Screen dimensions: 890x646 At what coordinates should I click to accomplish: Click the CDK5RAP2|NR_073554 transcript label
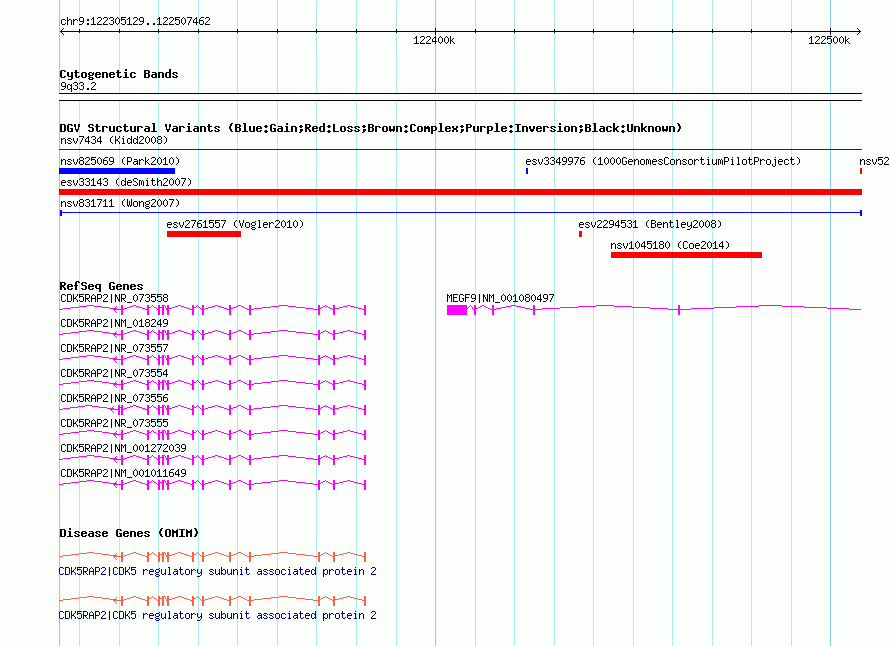tap(114, 373)
